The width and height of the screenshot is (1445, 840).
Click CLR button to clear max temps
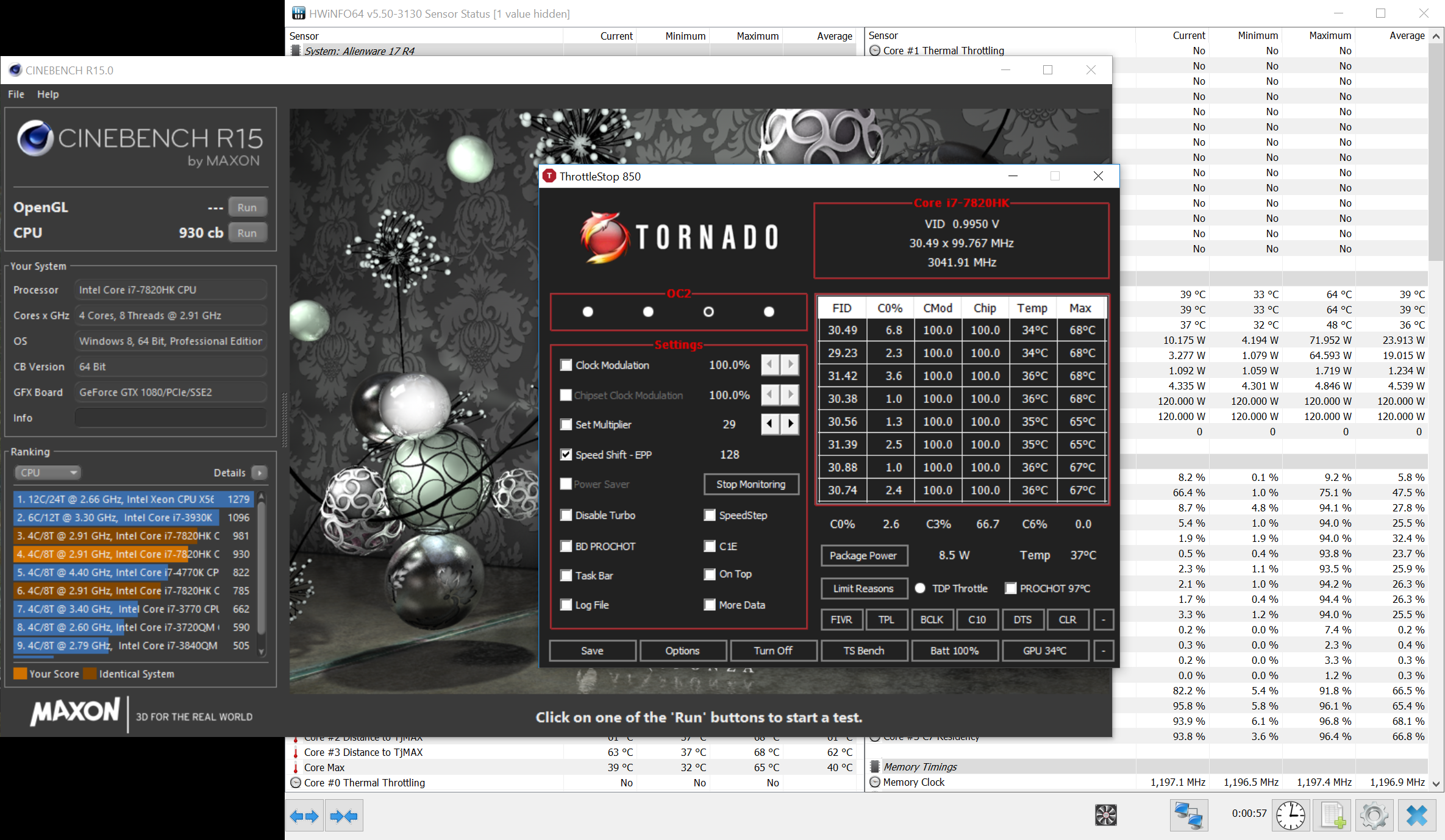pos(1068,619)
